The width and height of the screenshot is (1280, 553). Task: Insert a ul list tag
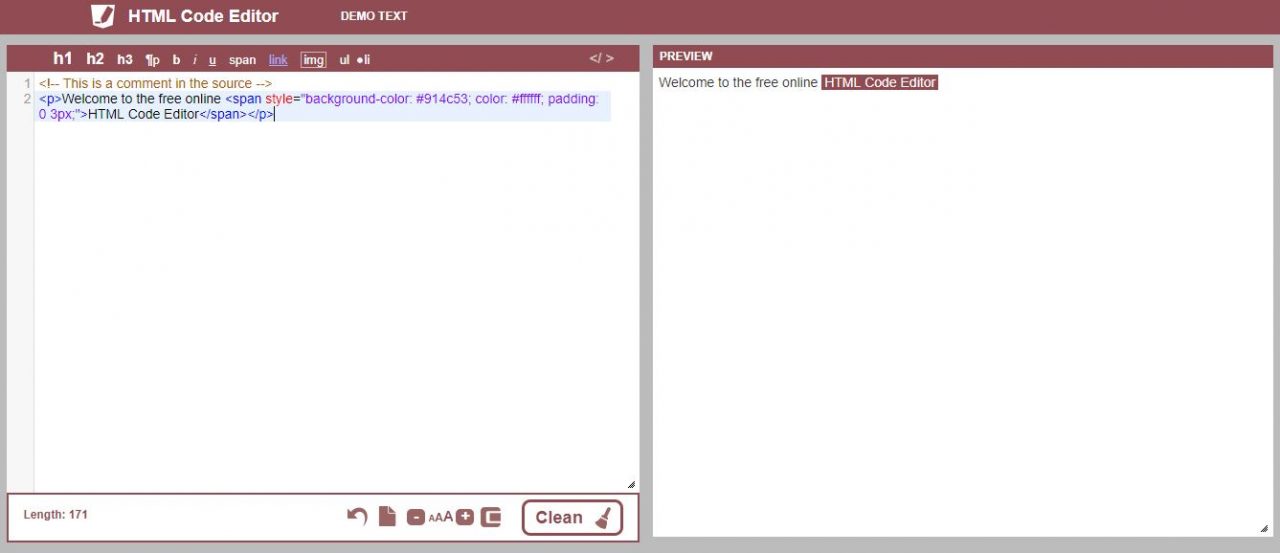point(344,60)
